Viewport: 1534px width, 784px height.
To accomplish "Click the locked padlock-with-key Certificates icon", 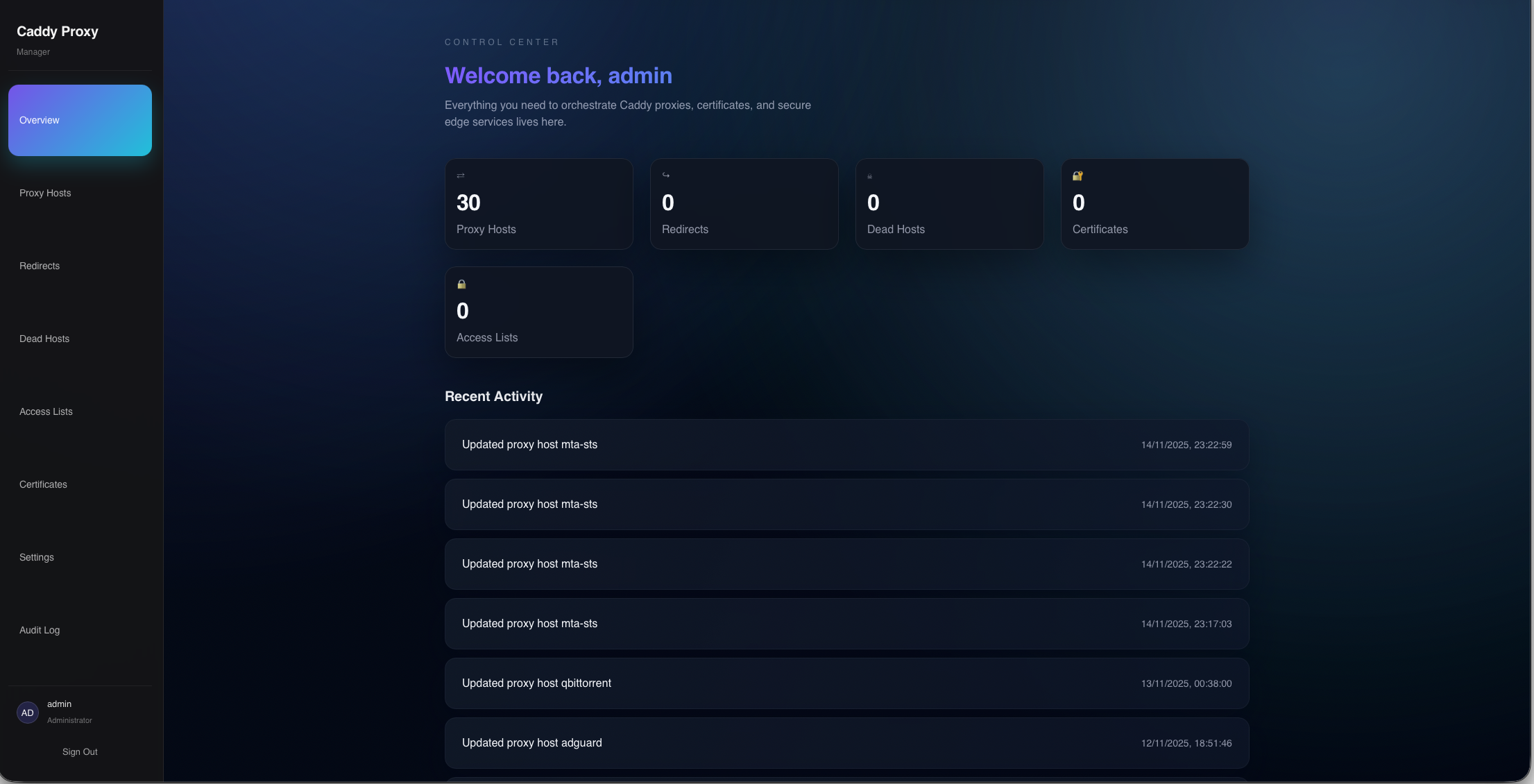I will [1077, 176].
